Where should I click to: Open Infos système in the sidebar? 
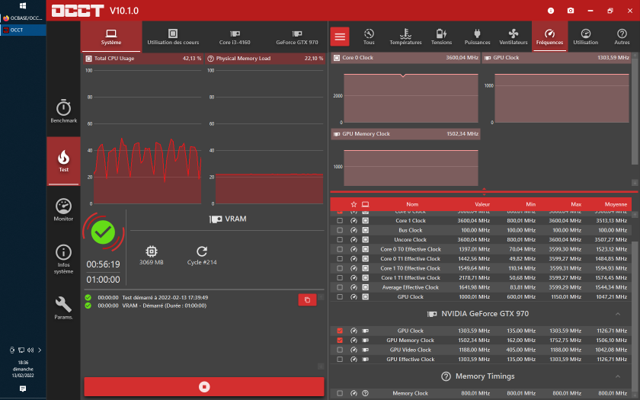click(63, 259)
